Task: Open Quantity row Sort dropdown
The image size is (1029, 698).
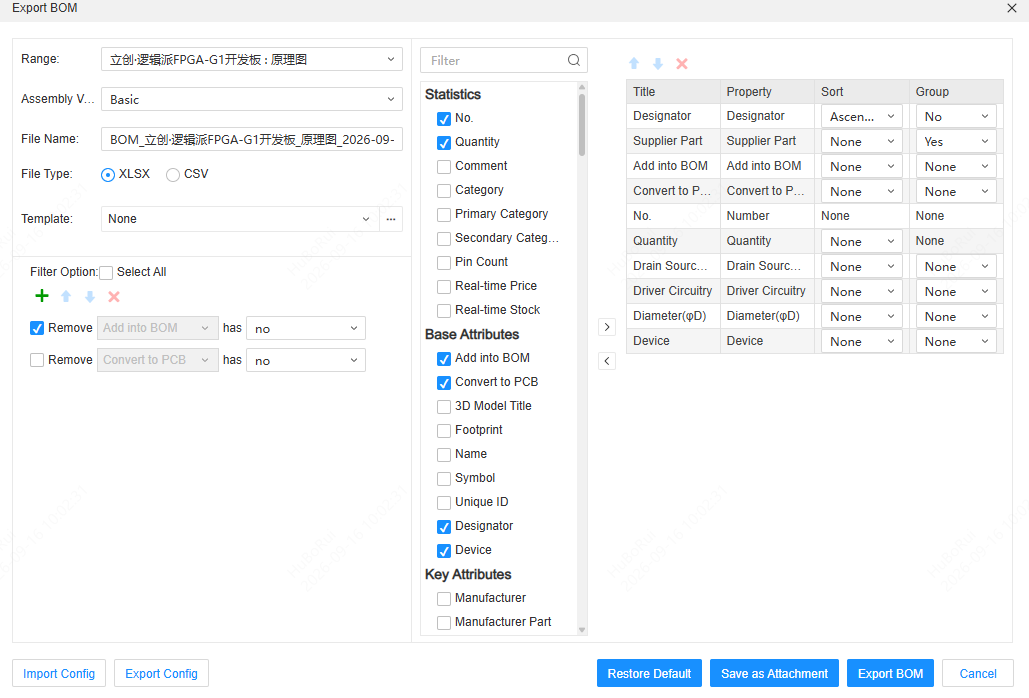Action: click(862, 241)
